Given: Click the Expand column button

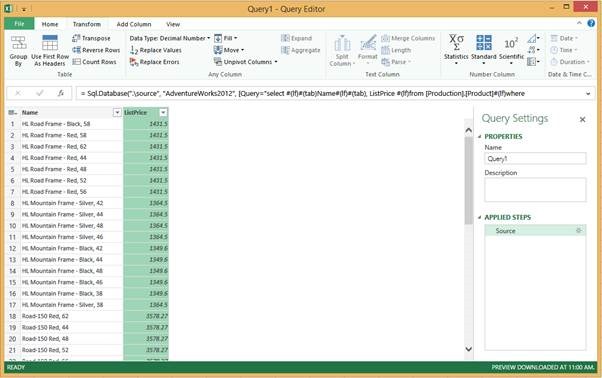Looking at the screenshot, I should tap(296, 38).
